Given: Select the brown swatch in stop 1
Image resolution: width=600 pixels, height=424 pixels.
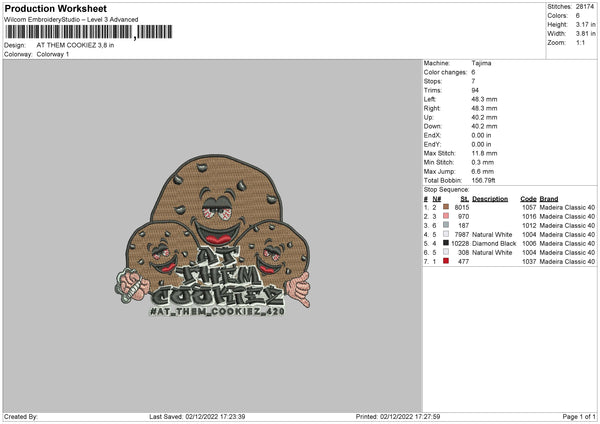Looking at the screenshot, I should (446, 207).
